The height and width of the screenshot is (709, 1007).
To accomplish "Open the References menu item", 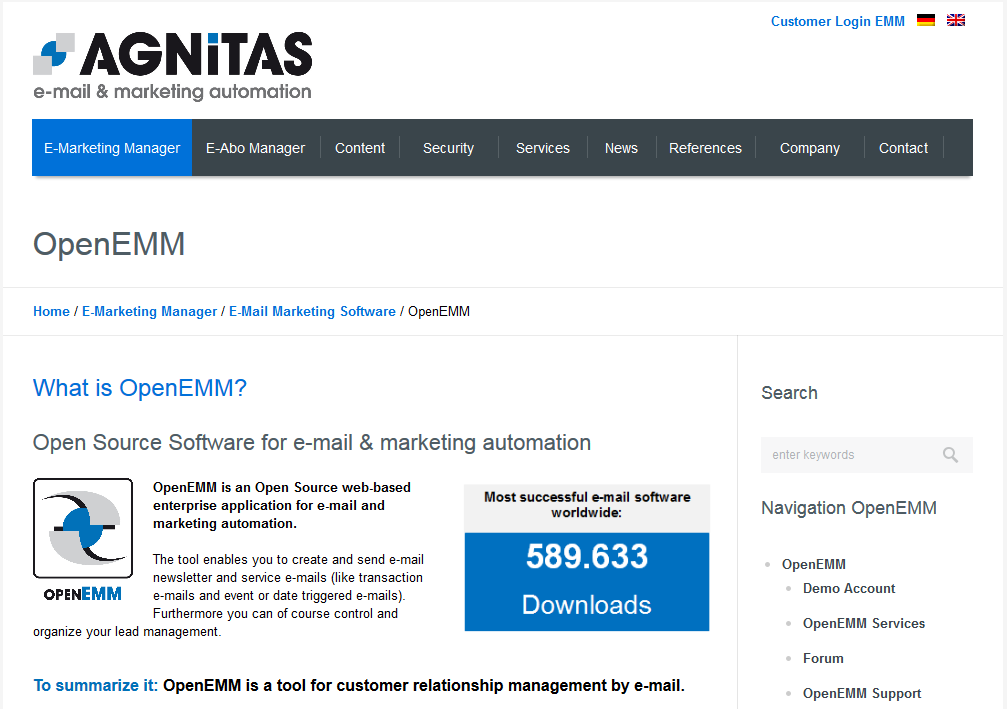I will pos(705,148).
